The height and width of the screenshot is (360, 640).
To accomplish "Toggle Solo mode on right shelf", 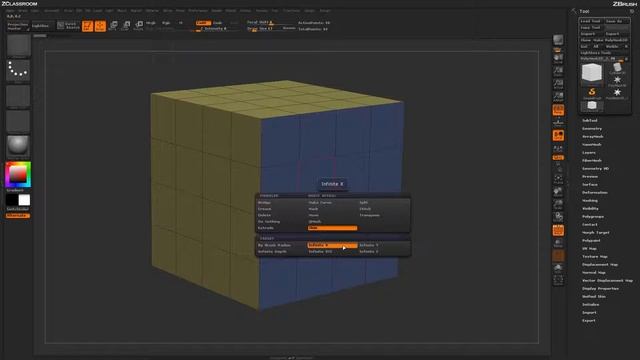I will [558, 268].
